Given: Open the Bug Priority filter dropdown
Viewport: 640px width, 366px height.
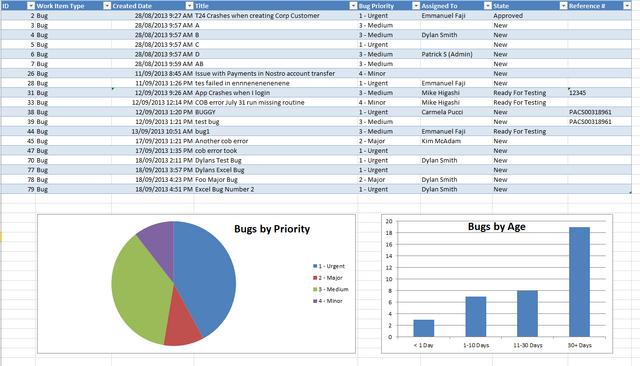Looking at the screenshot, I should [x=416, y=6].
